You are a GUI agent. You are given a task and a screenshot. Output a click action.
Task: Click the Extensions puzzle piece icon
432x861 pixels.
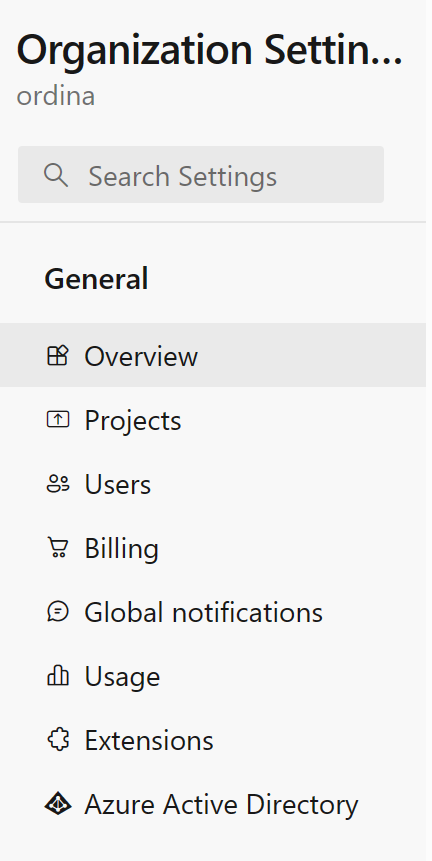[x=58, y=740]
